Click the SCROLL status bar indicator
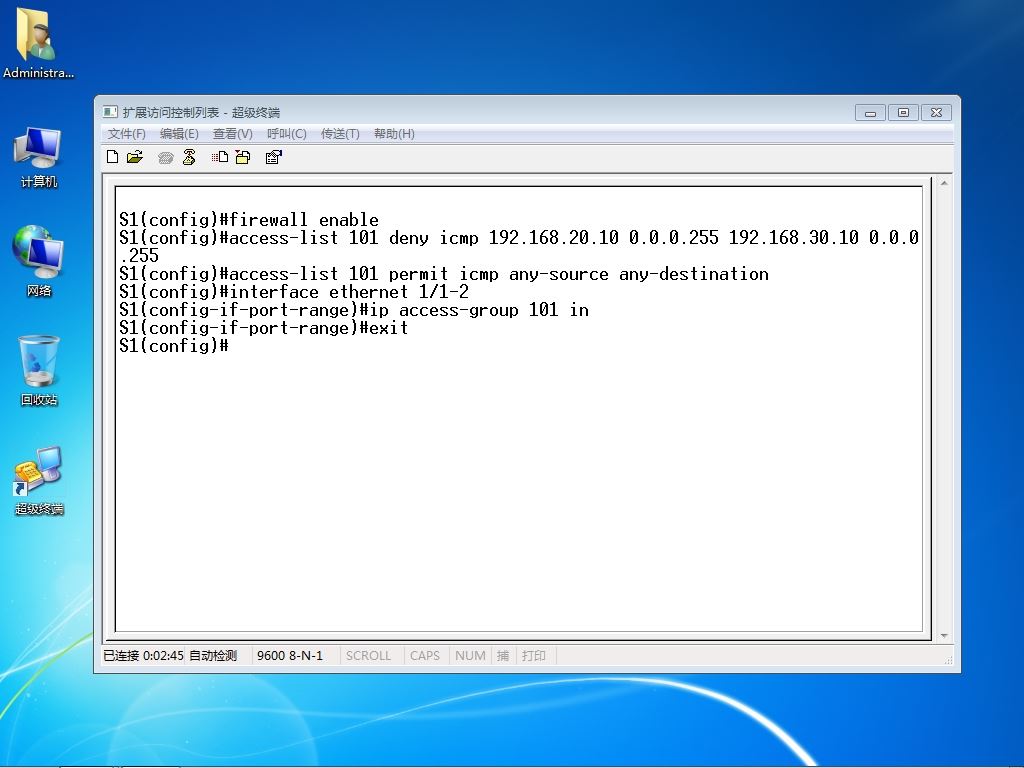 [x=368, y=656]
